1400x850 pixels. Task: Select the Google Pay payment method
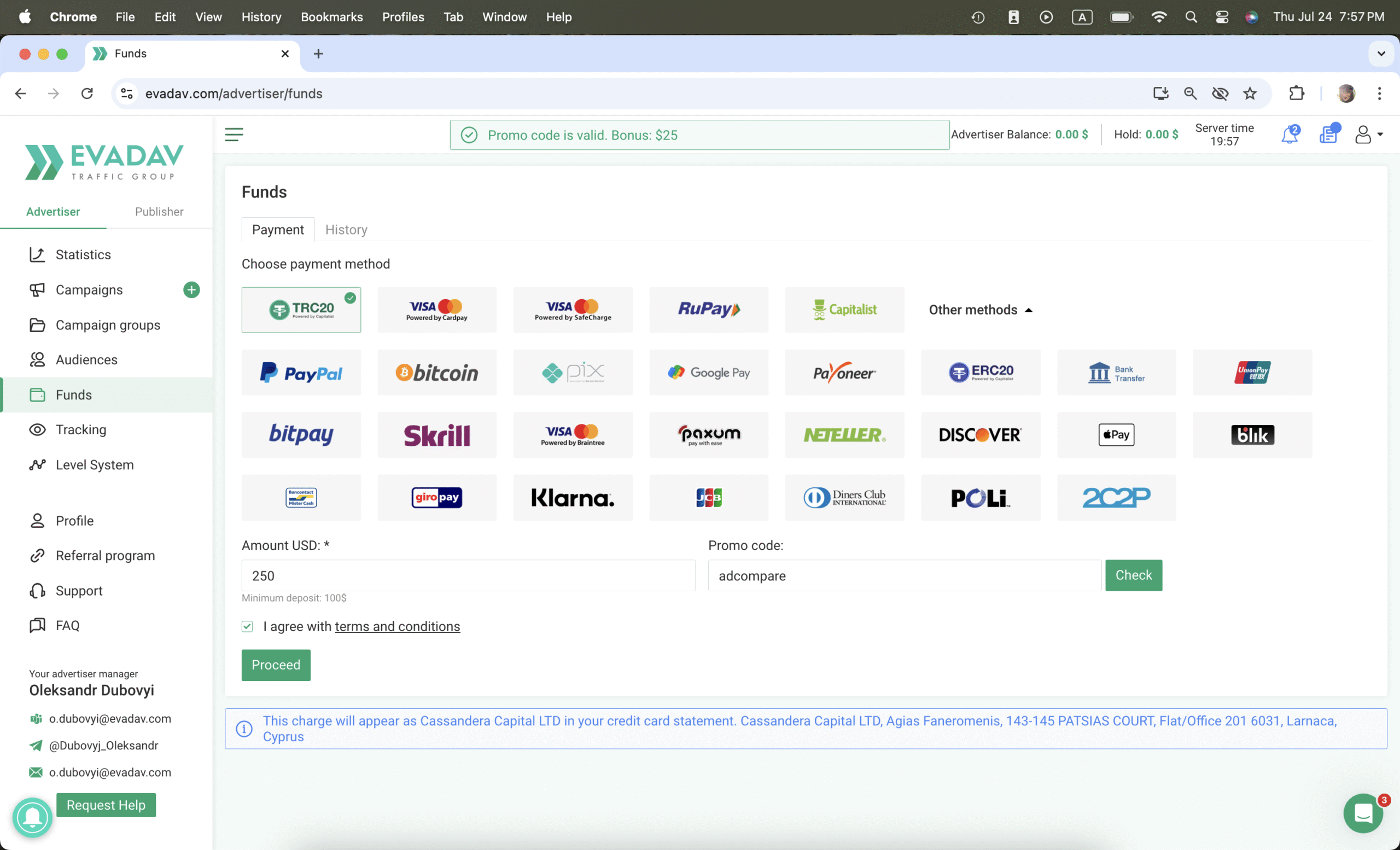[709, 372]
